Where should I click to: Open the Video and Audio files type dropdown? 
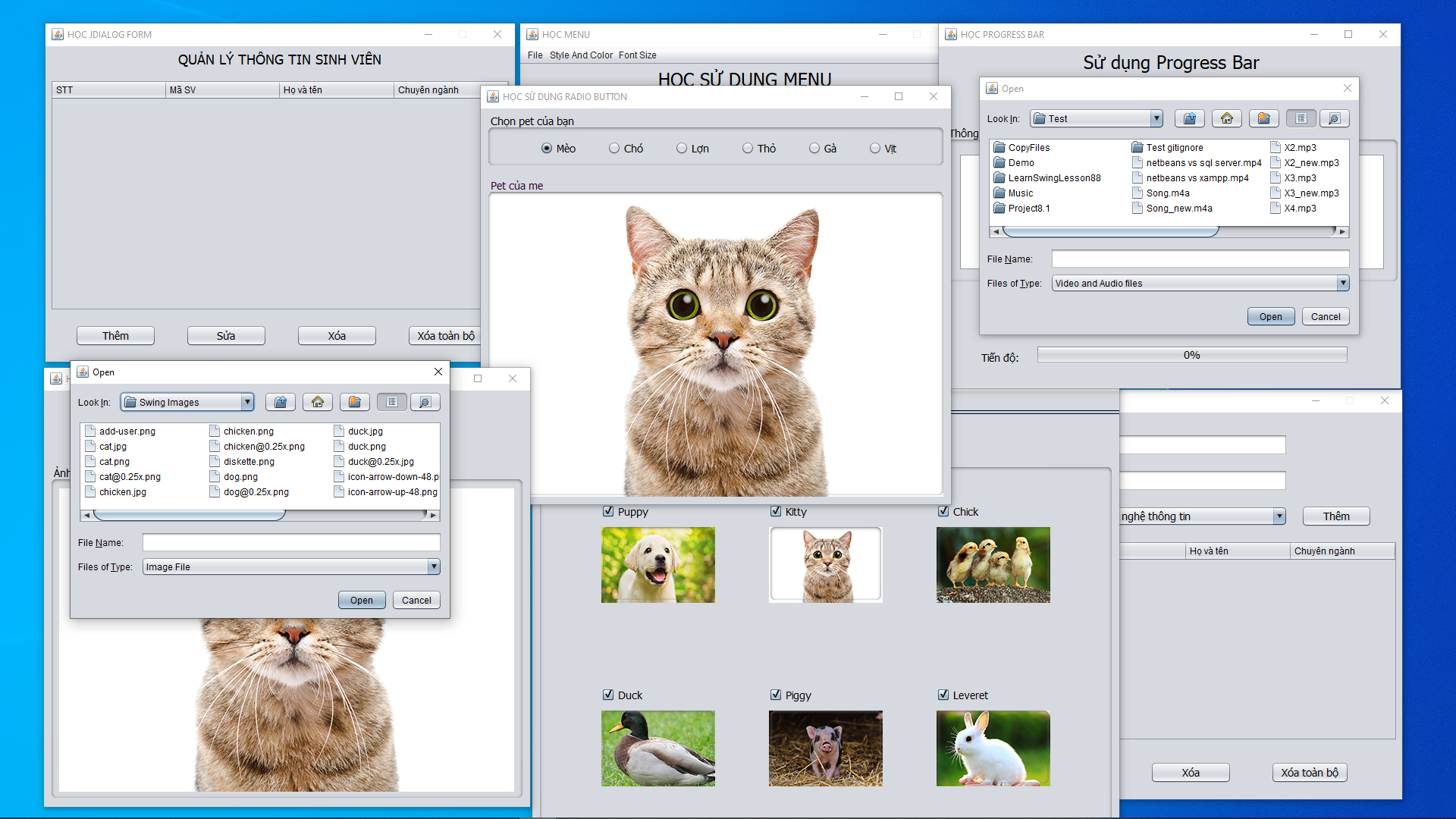(x=1342, y=283)
